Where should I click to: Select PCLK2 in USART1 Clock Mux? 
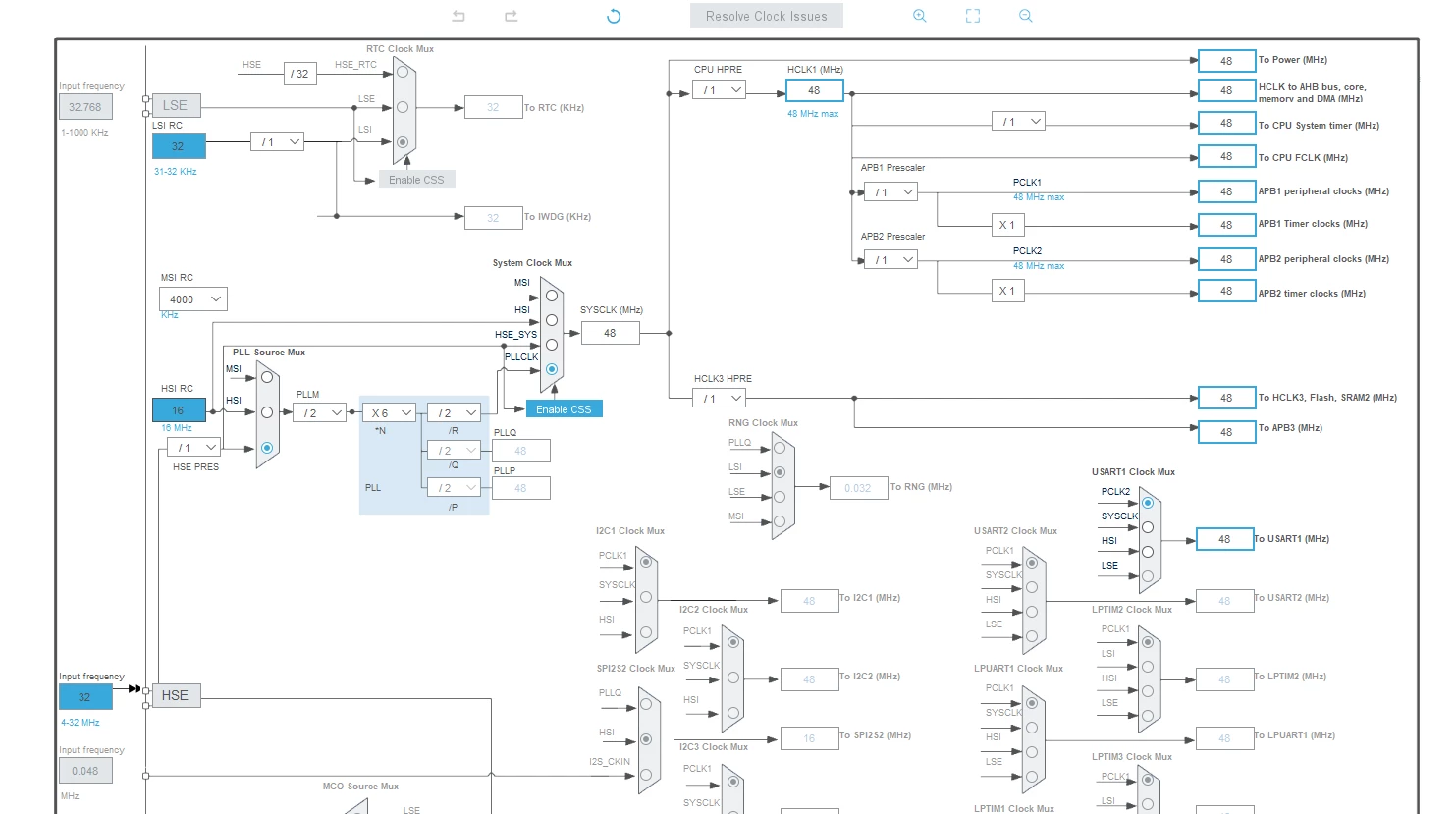[1148, 503]
